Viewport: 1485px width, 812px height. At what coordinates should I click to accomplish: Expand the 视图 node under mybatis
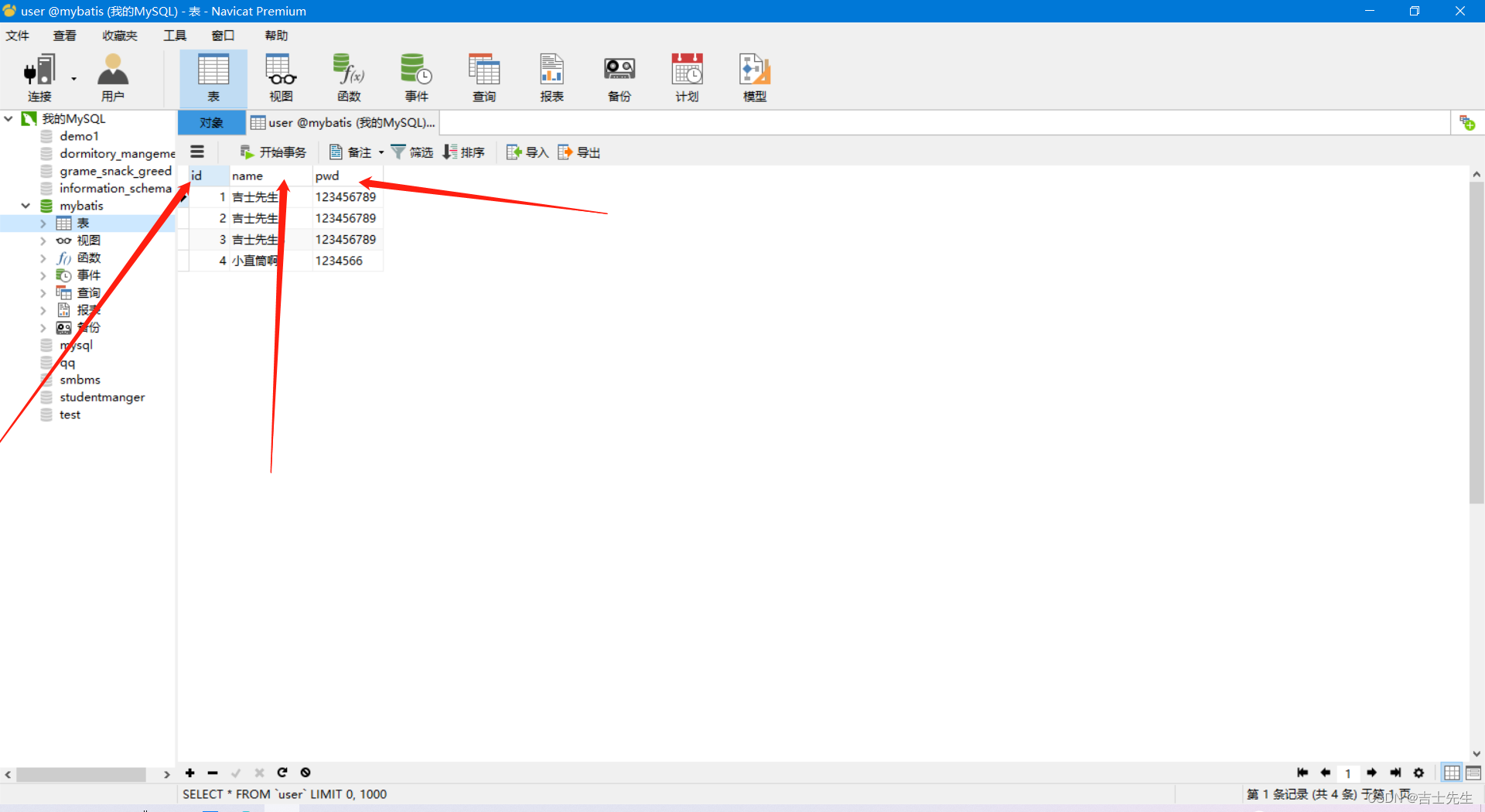pyautogui.click(x=43, y=241)
